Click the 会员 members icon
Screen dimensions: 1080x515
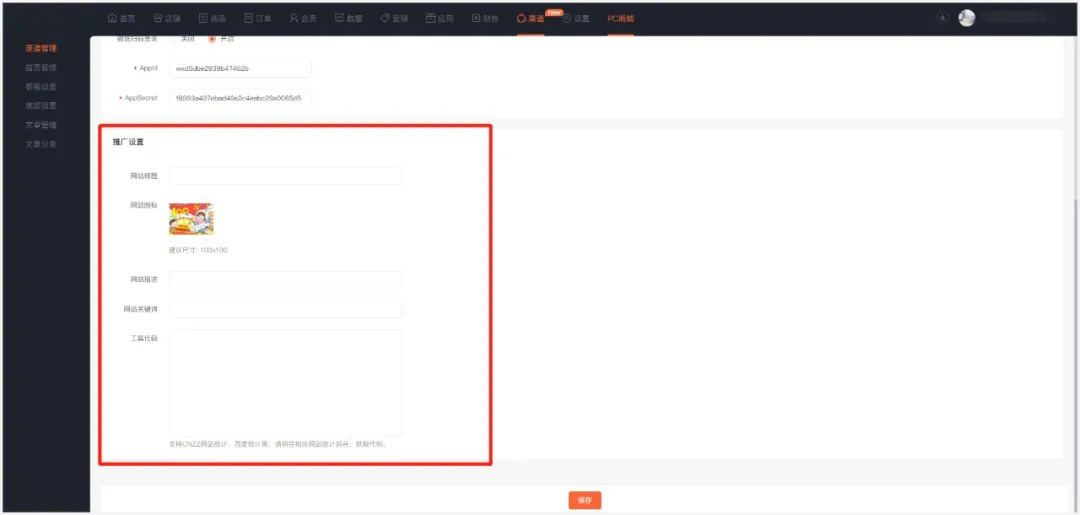tap(294, 18)
